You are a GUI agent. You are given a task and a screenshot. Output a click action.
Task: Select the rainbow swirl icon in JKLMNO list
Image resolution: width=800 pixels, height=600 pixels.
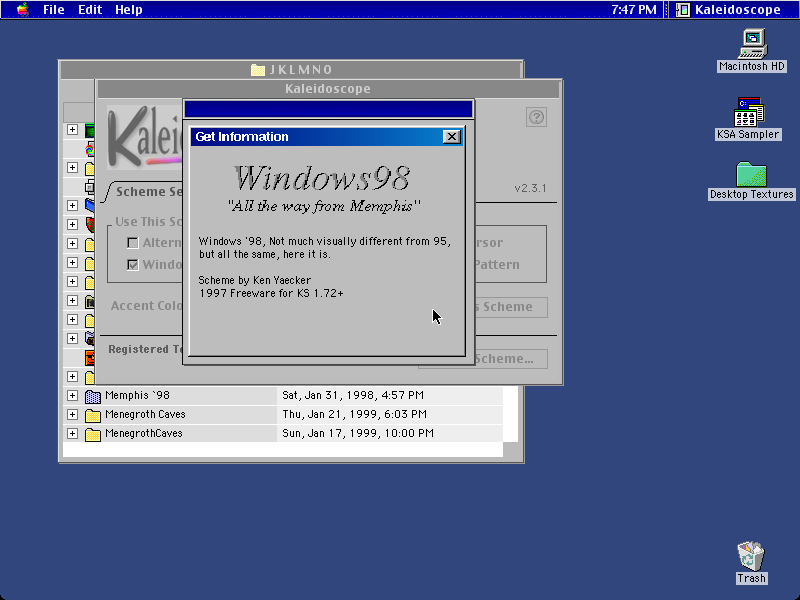pos(90,149)
